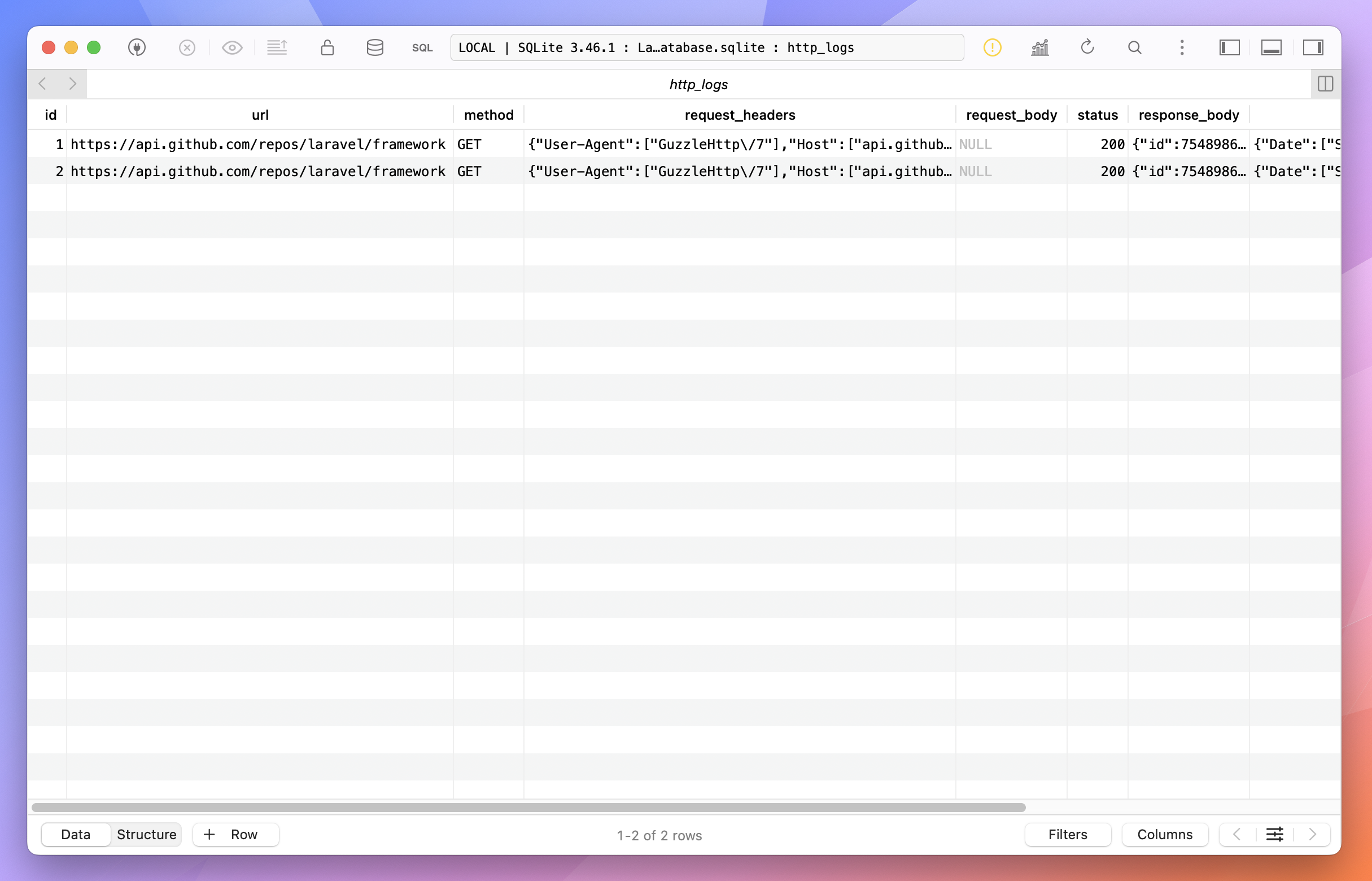Toggle the bottom panel visibility
The width and height of the screenshot is (1372, 881).
click(1272, 47)
